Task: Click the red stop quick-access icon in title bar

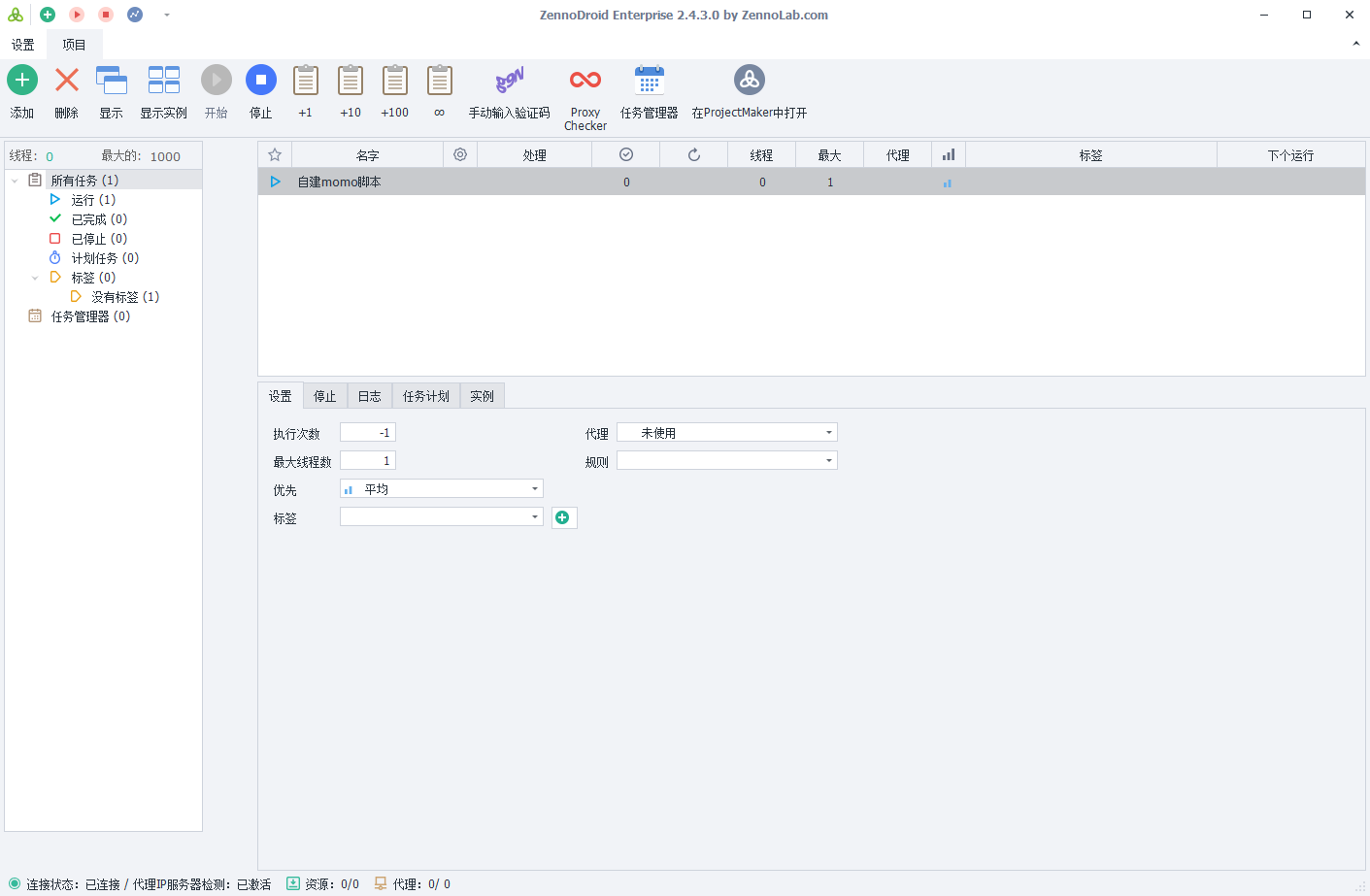Action: pos(106,15)
